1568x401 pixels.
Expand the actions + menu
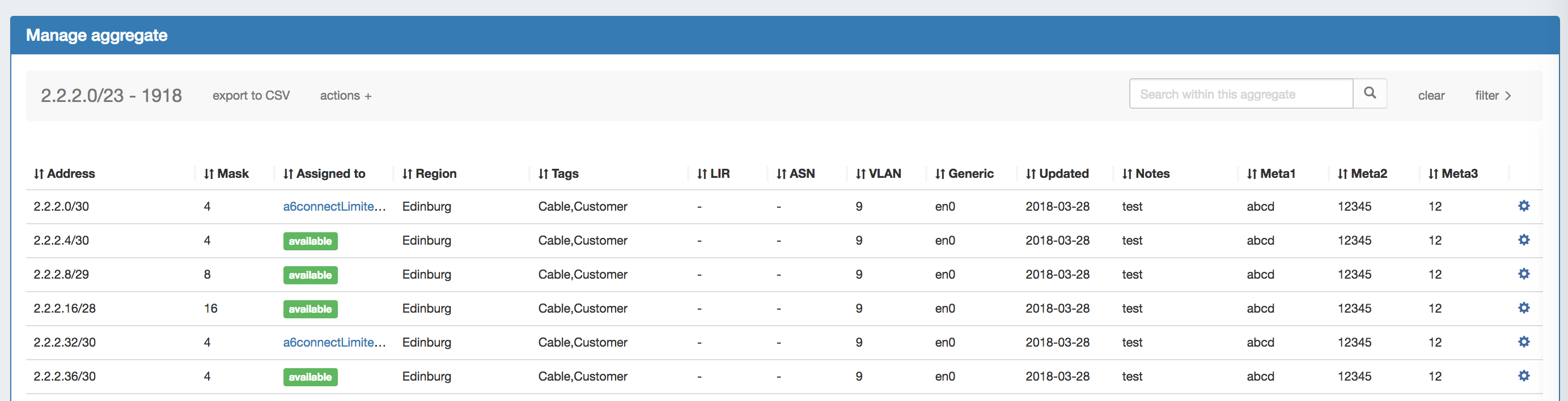tap(345, 96)
